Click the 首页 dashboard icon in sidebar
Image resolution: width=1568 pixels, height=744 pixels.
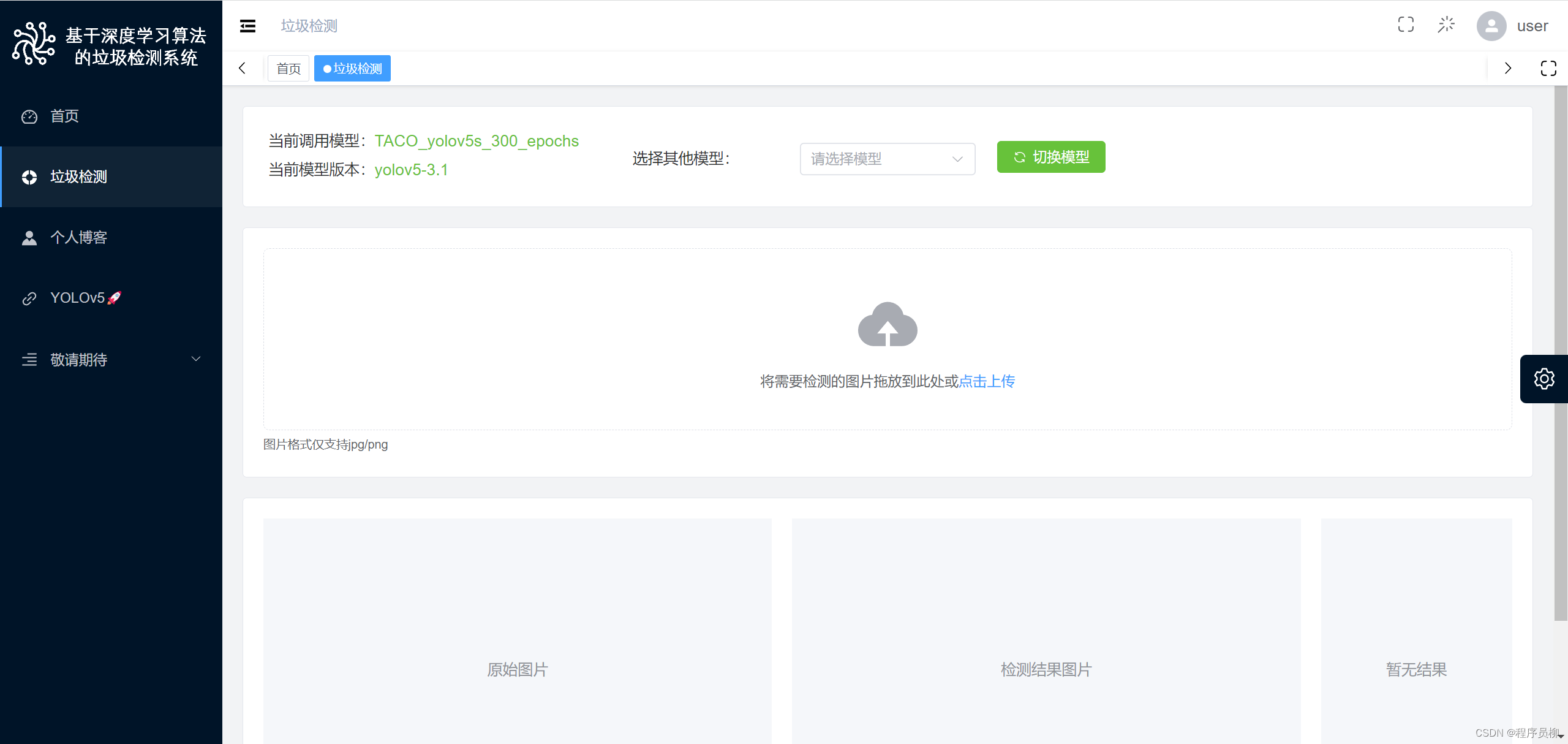click(29, 116)
